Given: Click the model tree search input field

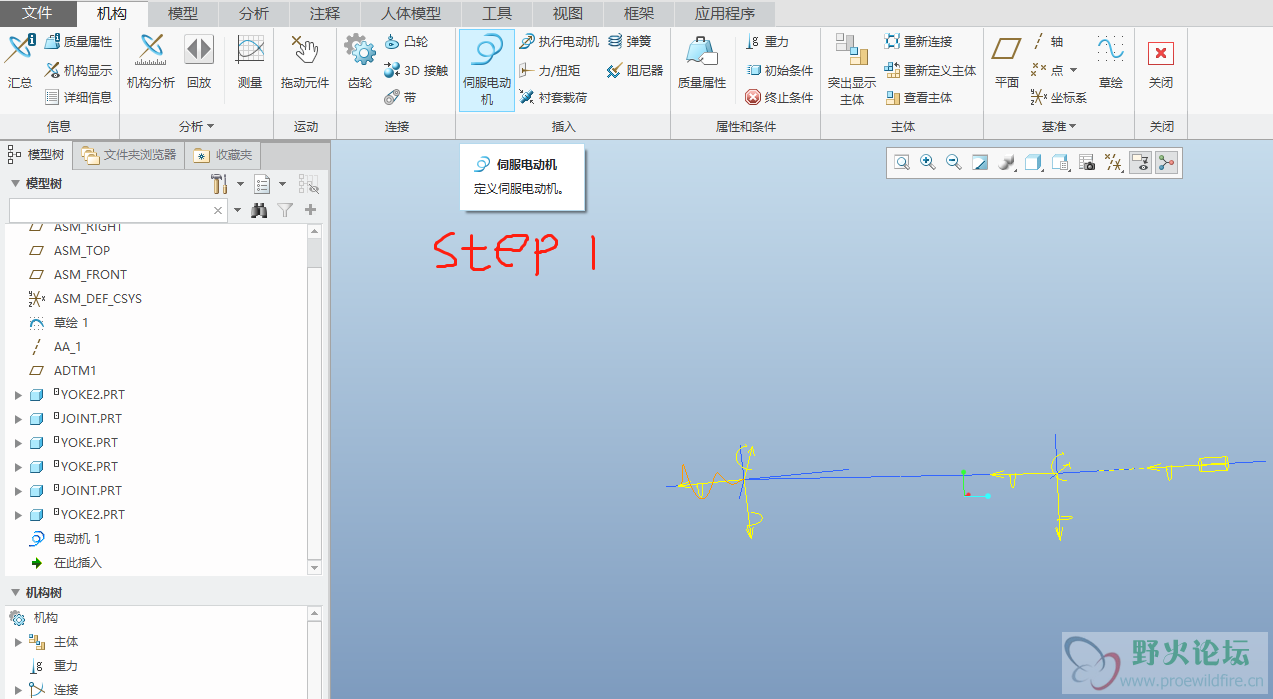Looking at the screenshot, I should coord(118,210).
